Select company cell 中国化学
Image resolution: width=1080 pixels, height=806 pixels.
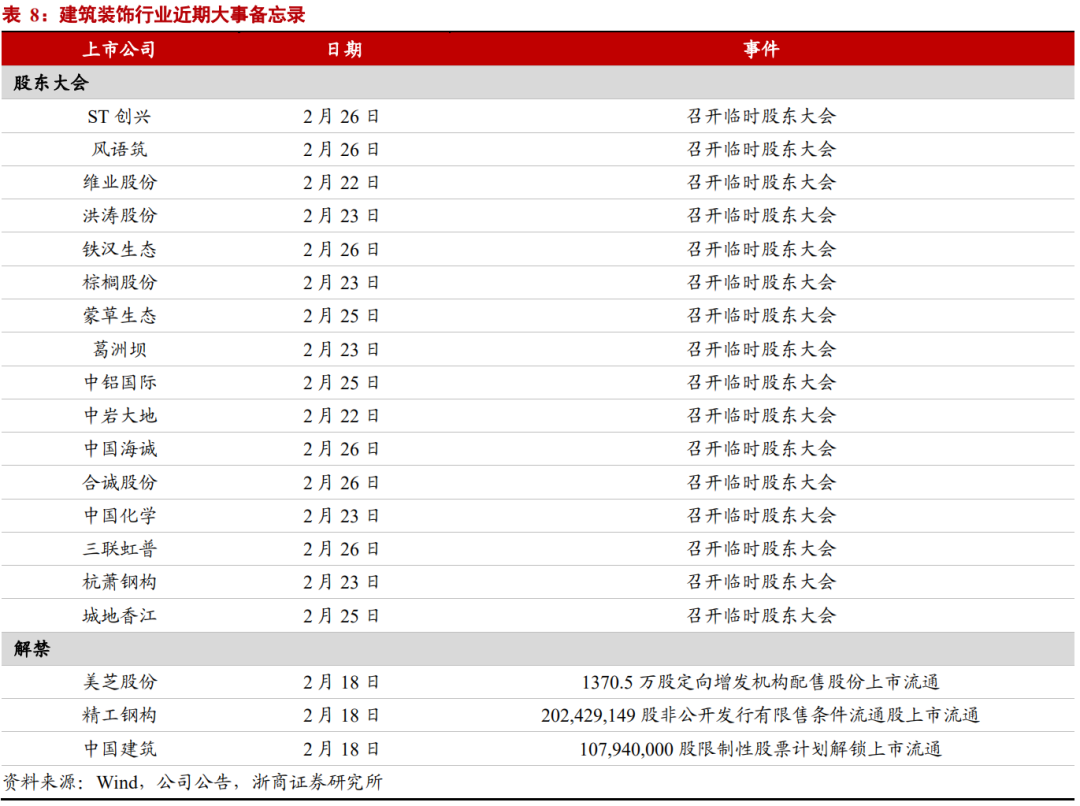pyautogui.click(x=119, y=515)
